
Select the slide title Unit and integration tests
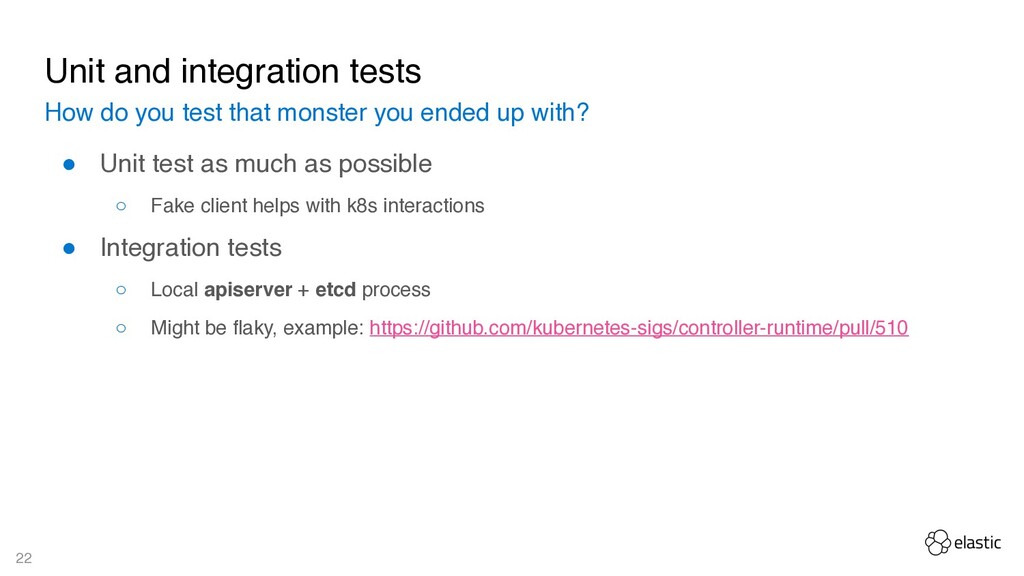[x=233, y=71]
